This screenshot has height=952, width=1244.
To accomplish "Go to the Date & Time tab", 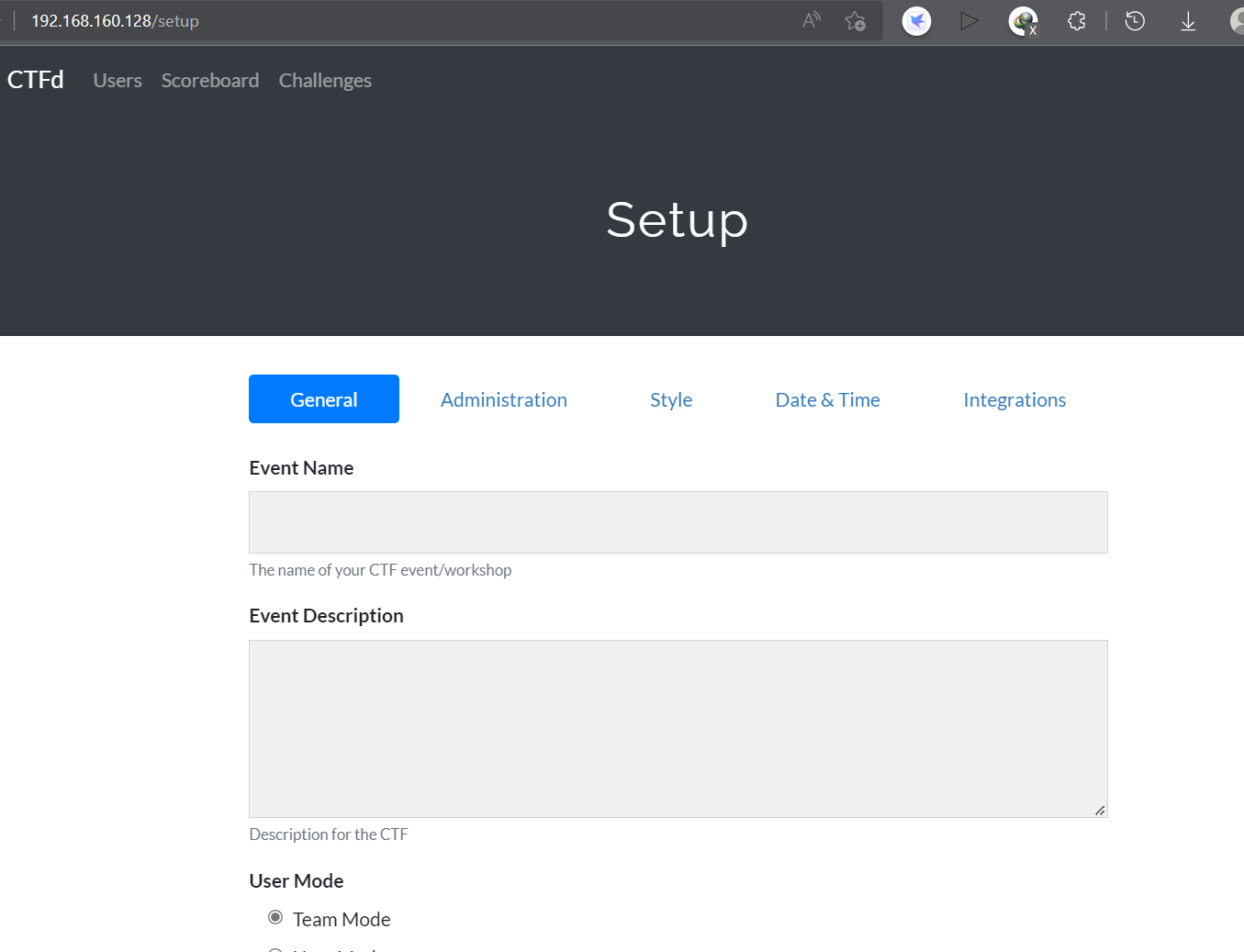I will [x=827, y=399].
